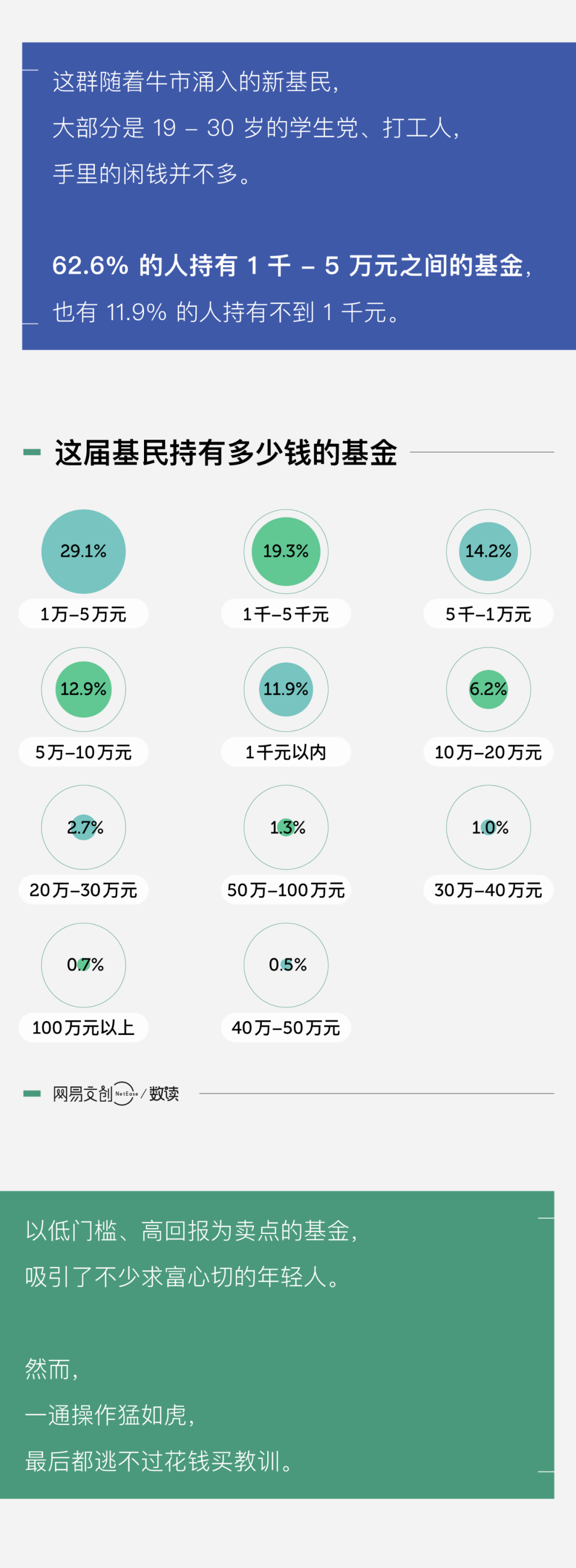Select the 100万元以上 label

[83, 1028]
